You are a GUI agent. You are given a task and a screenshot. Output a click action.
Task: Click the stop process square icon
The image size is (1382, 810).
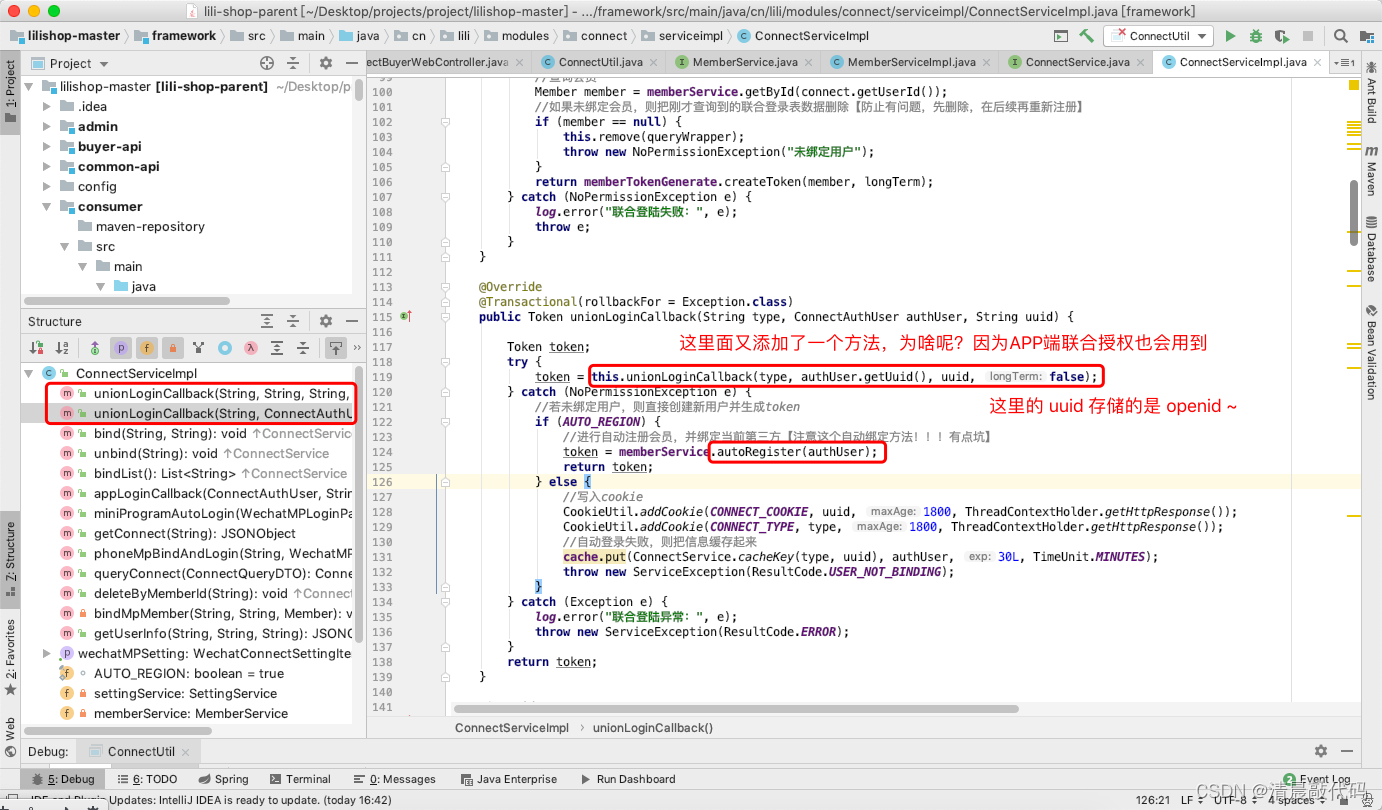pos(1308,36)
